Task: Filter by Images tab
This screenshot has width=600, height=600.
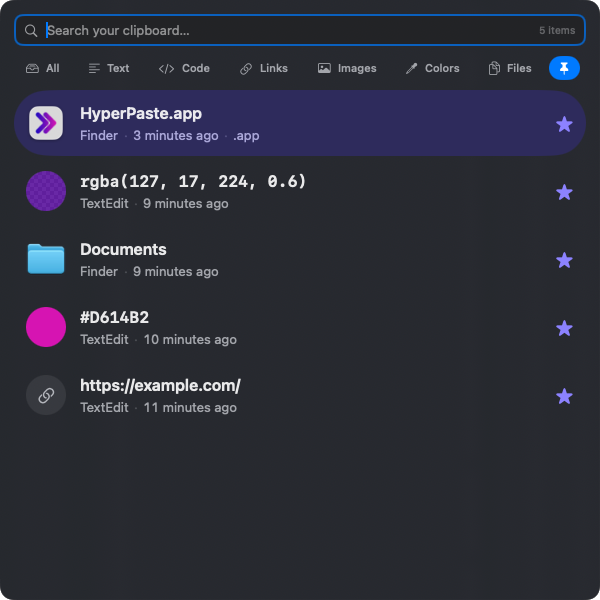Action: 347,68
